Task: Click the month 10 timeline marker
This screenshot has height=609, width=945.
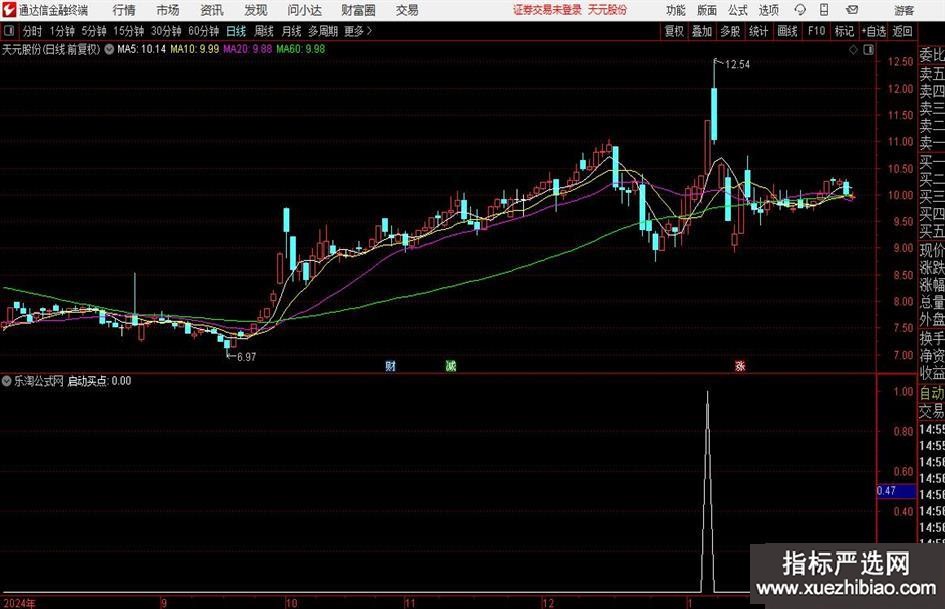Action: pyautogui.click(x=292, y=603)
